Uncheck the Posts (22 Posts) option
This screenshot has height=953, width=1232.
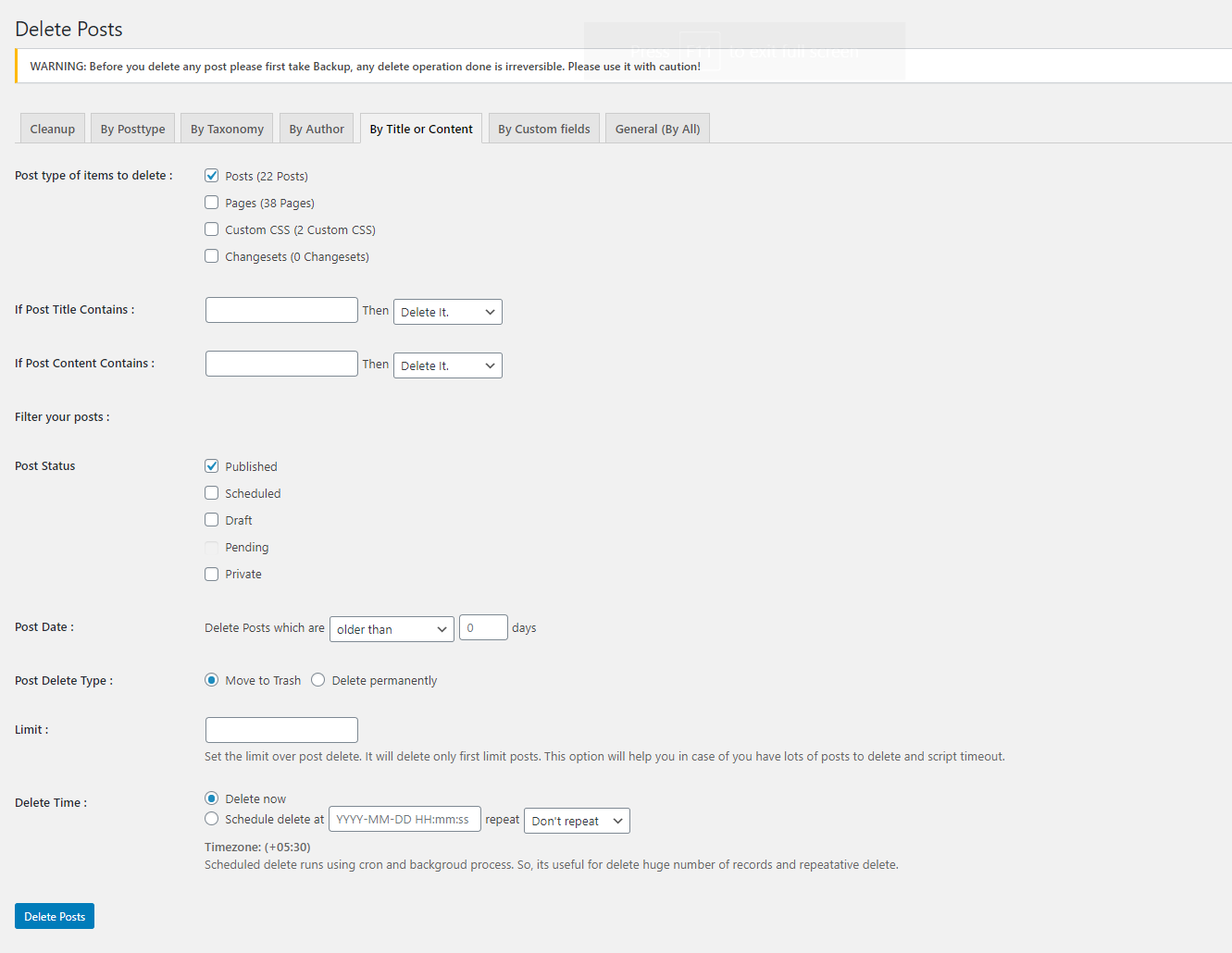pyautogui.click(x=211, y=175)
